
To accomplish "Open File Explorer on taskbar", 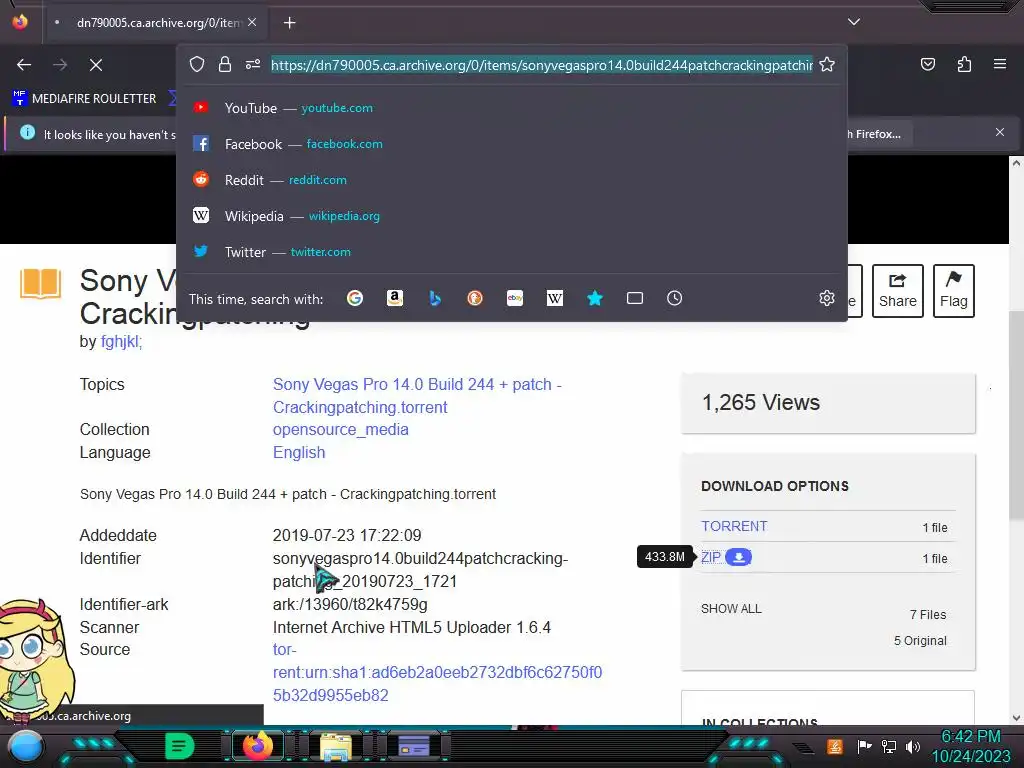I will (336, 746).
